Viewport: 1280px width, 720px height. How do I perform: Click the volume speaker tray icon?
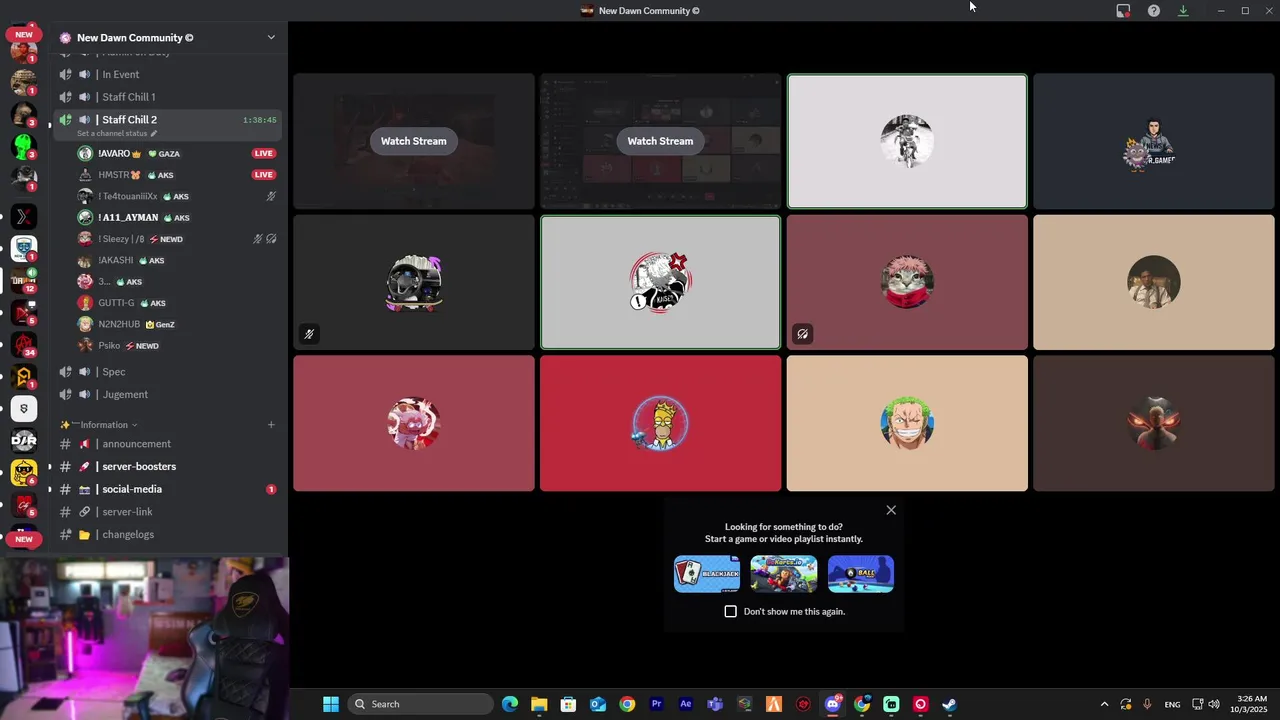[x=1214, y=704]
